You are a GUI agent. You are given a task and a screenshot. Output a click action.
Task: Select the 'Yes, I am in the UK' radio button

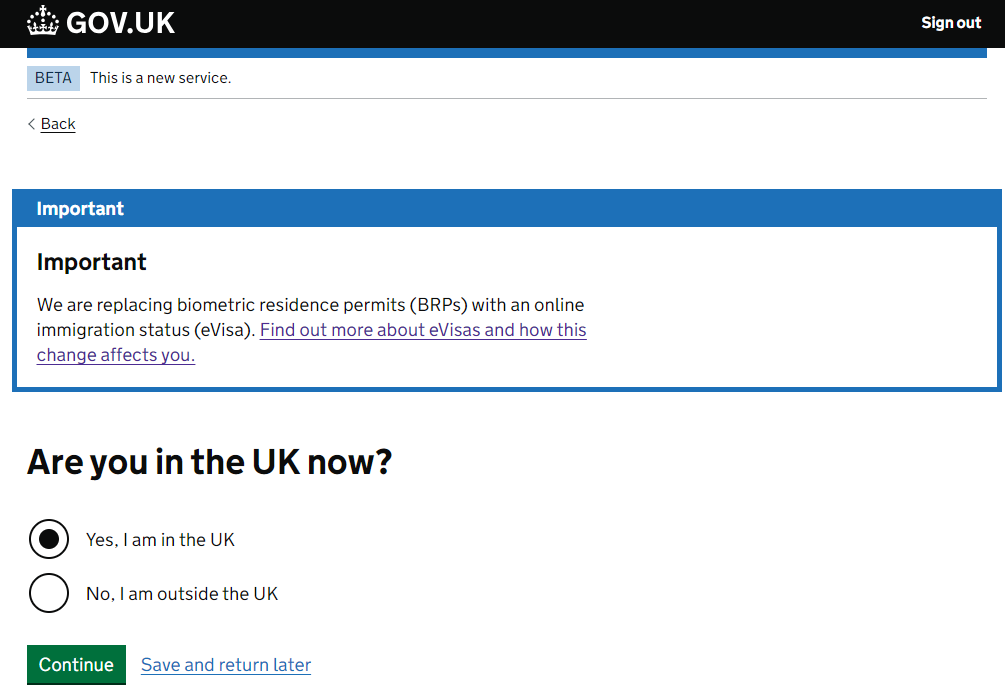(49, 539)
